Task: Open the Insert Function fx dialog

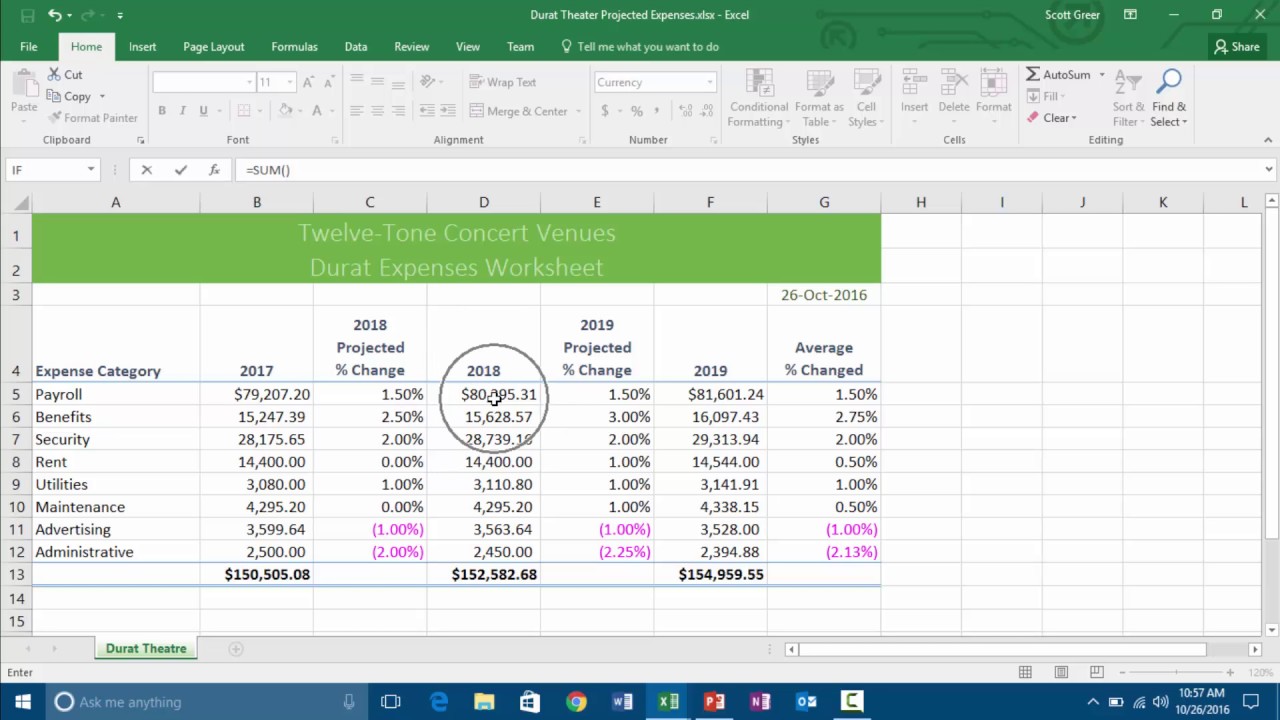Action: tap(214, 170)
